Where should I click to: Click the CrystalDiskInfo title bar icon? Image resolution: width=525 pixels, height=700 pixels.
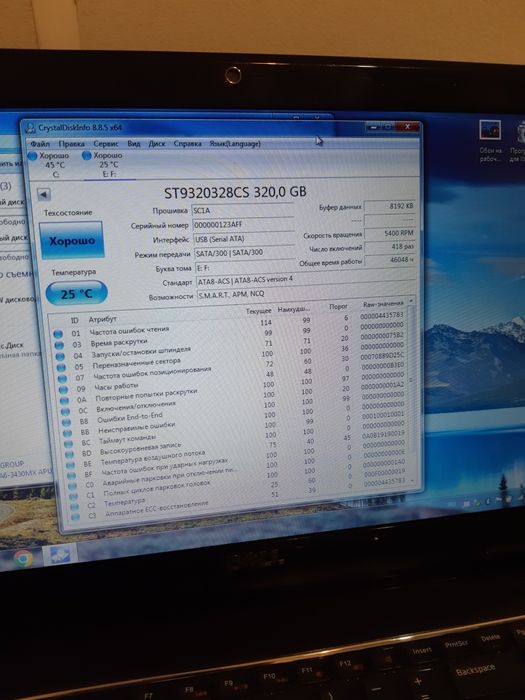(30, 129)
